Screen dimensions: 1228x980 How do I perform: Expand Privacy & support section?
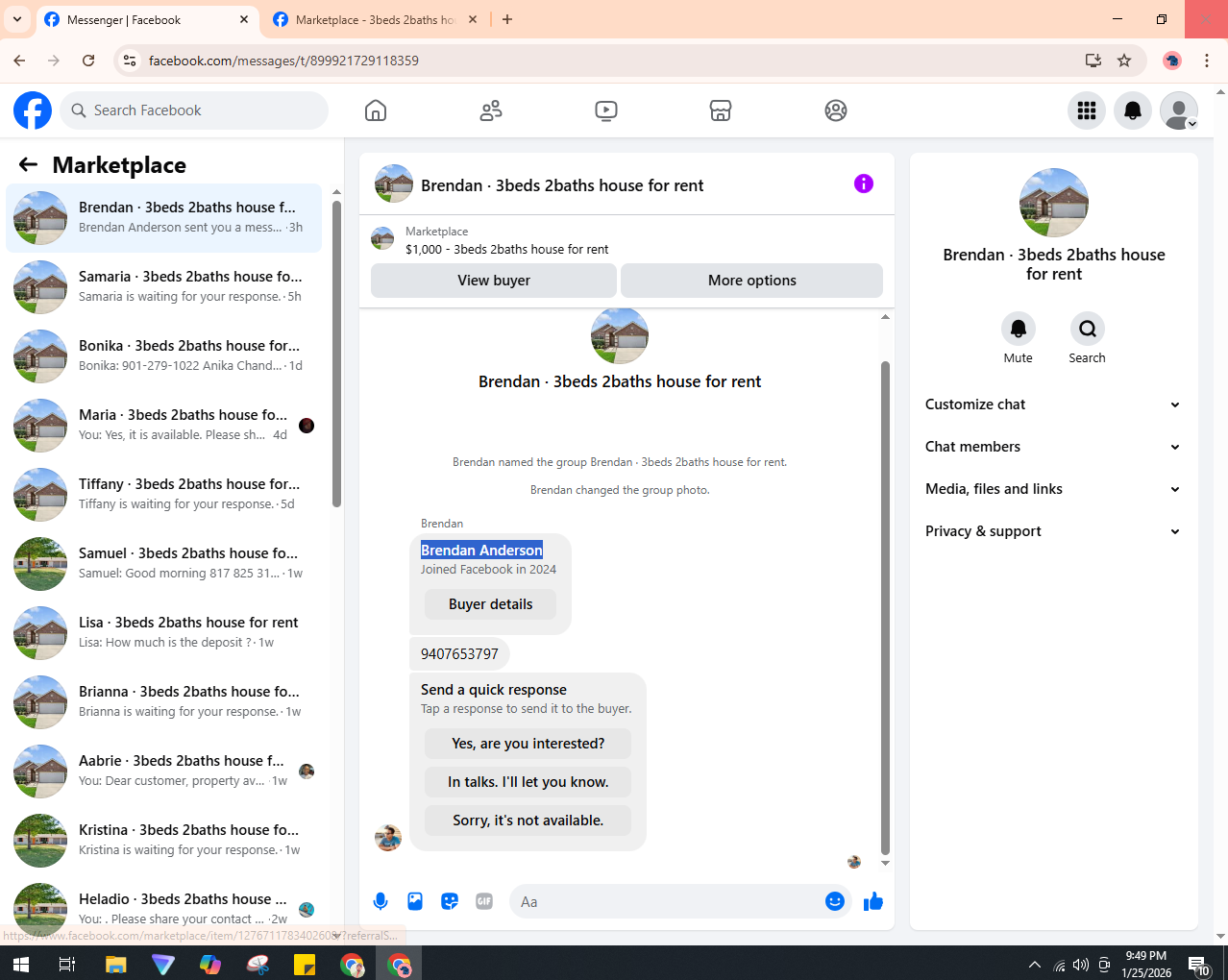1053,531
